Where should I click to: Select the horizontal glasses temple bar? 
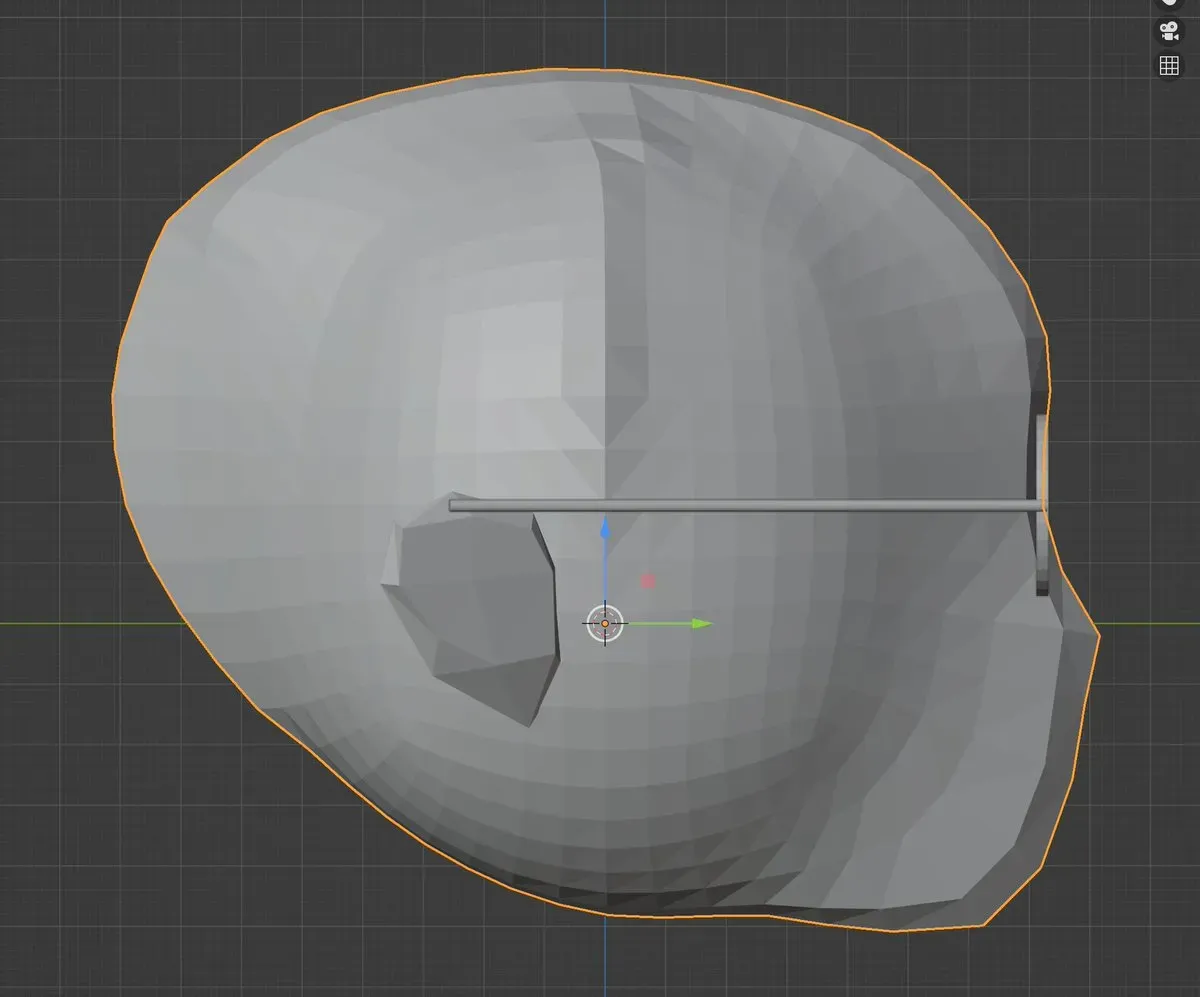pos(745,506)
